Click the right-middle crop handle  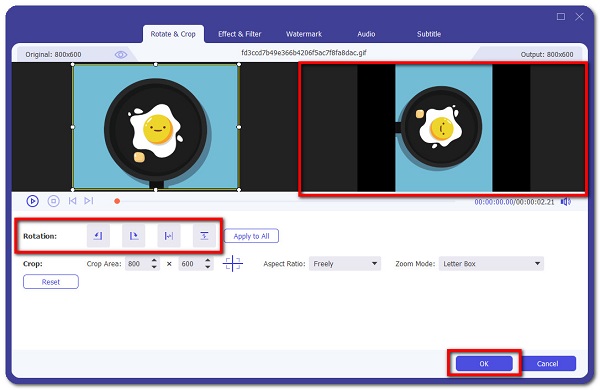(239, 127)
